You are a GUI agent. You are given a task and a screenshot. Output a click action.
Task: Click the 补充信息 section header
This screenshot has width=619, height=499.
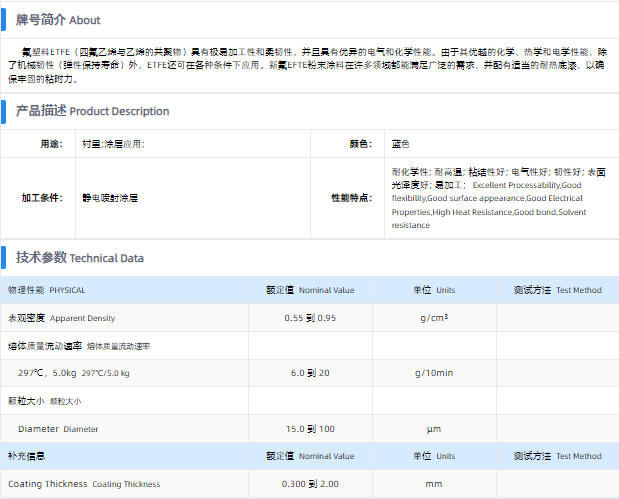tap(26, 456)
